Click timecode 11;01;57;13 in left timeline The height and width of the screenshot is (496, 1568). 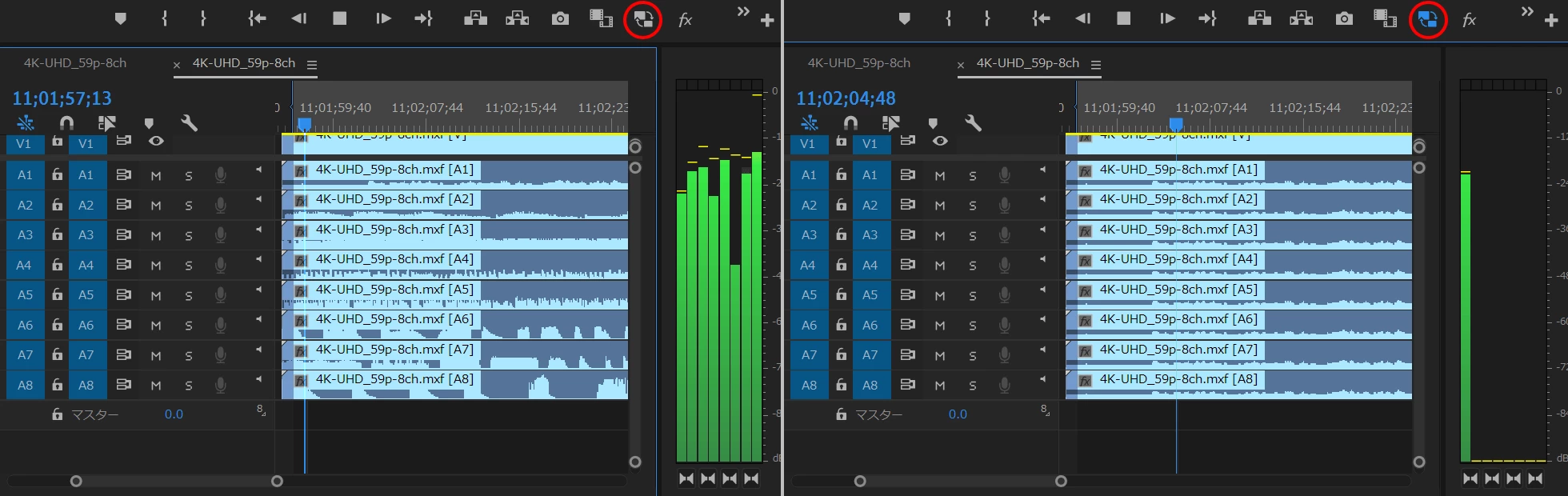tap(62, 98)
